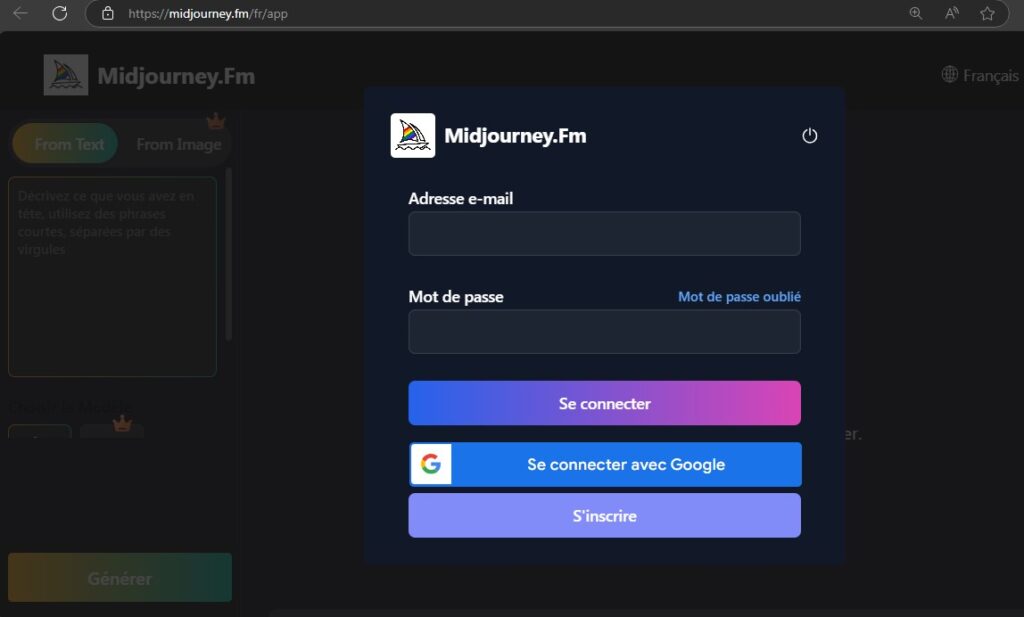This screenshot has height=617, width=1024.
Task: Activate the Read Aloud icon
Action: click(952, 13)
